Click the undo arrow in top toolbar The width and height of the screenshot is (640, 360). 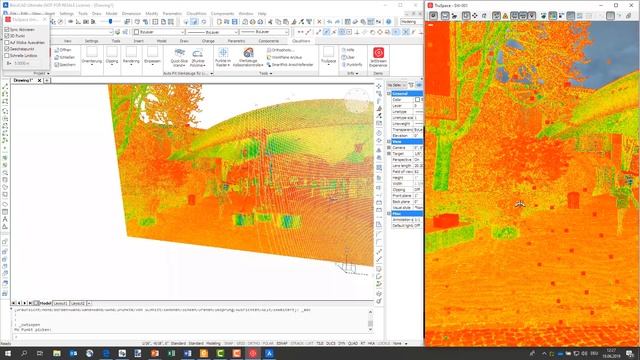point(329,22)
